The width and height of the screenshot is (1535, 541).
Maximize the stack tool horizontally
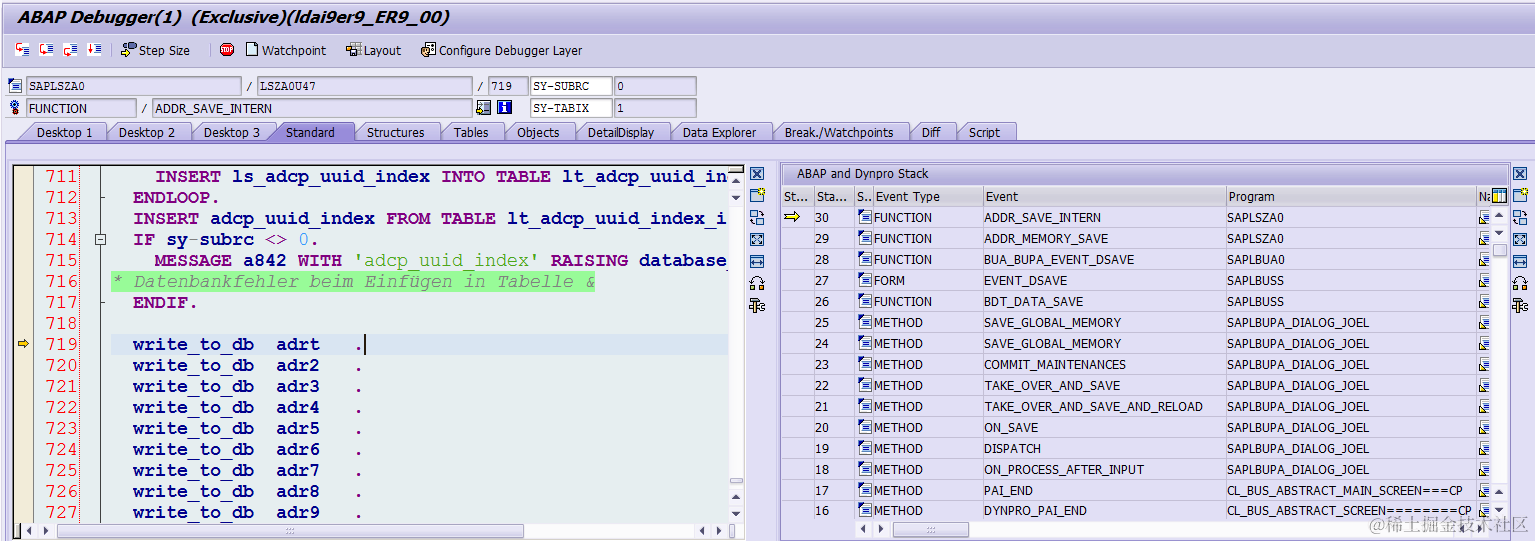coord(1520,261)
